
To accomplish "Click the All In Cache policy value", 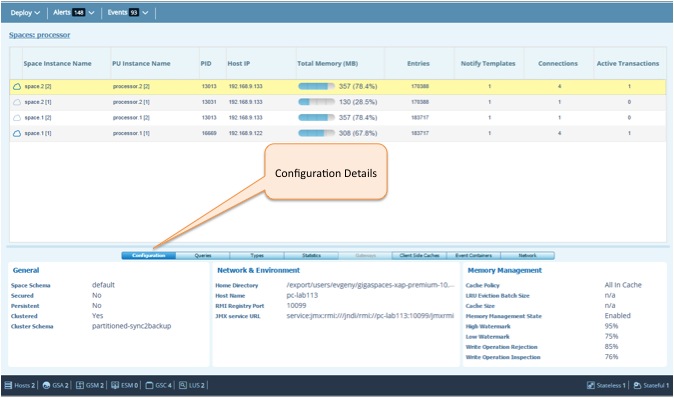I will [x=623, y=285].
